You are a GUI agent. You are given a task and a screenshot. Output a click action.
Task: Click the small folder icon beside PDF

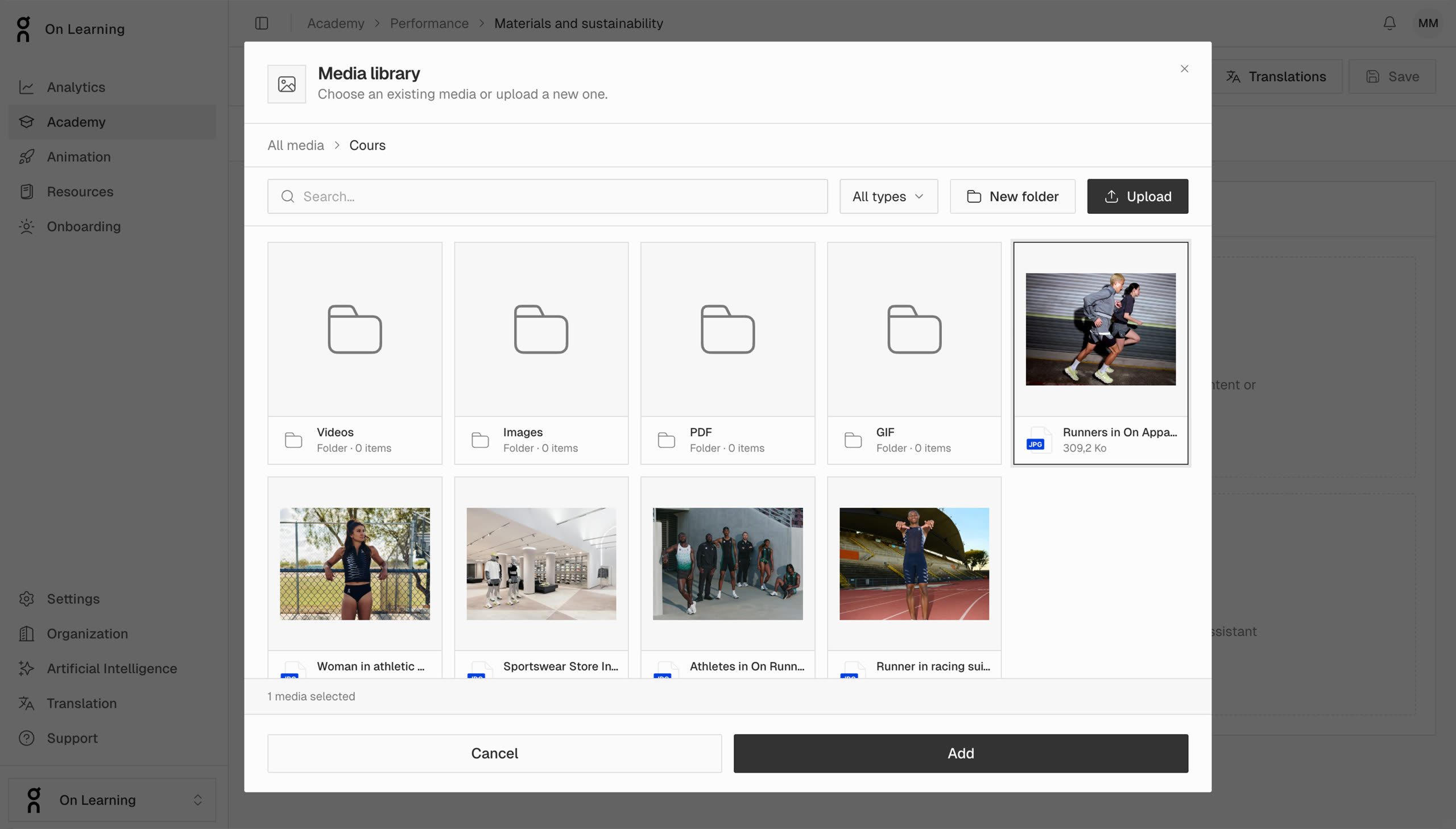pyautogui.click(x=666, y=440)
